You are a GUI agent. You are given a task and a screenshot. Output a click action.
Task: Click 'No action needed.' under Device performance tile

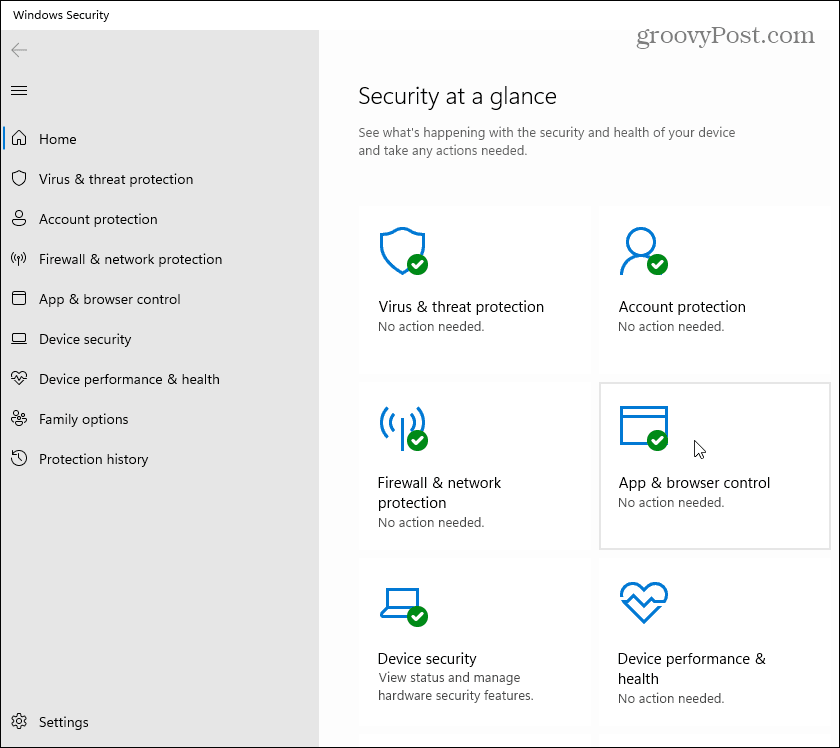pos(671,699)
